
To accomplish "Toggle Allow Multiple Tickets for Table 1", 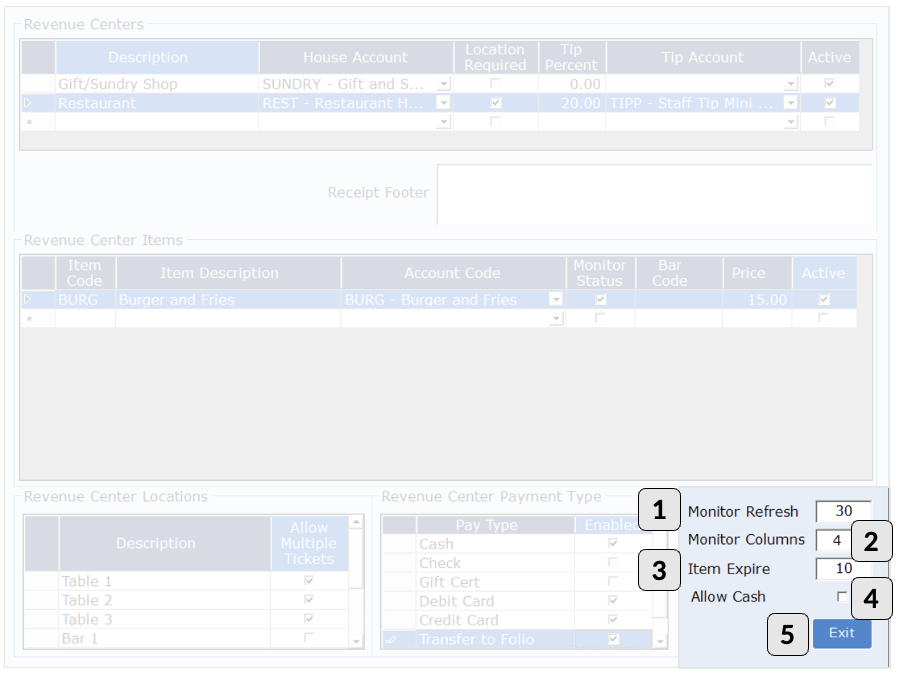I will [308, 581].
